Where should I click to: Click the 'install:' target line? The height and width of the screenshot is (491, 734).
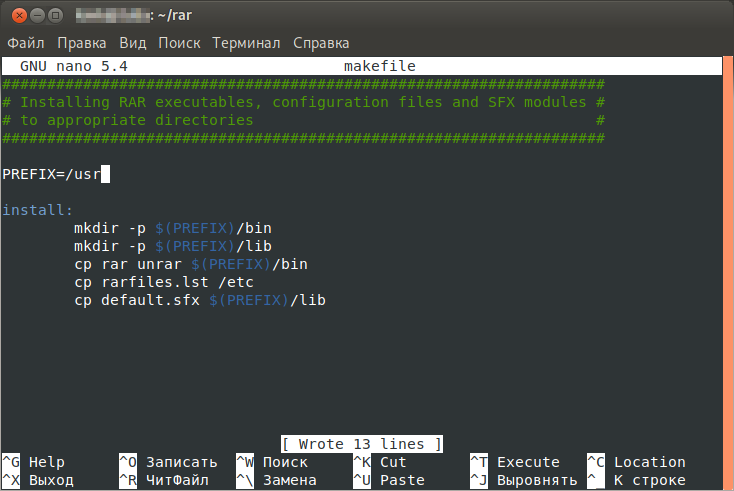[x=38, y=210]
